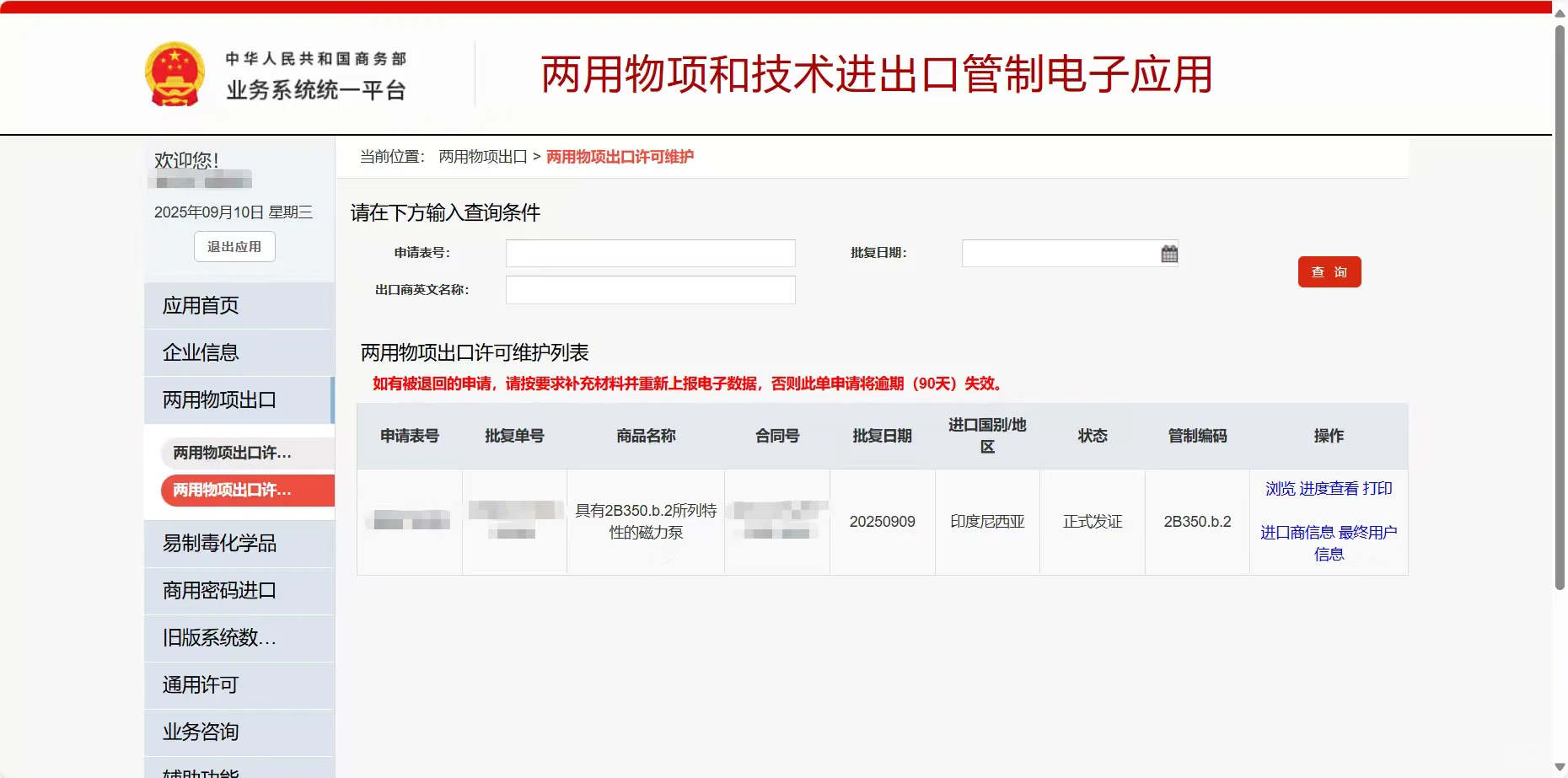Viewport: 1568px width, 778px height.
Task: Open the calendar picker for 批复日期
Action: coord(1168,252)
